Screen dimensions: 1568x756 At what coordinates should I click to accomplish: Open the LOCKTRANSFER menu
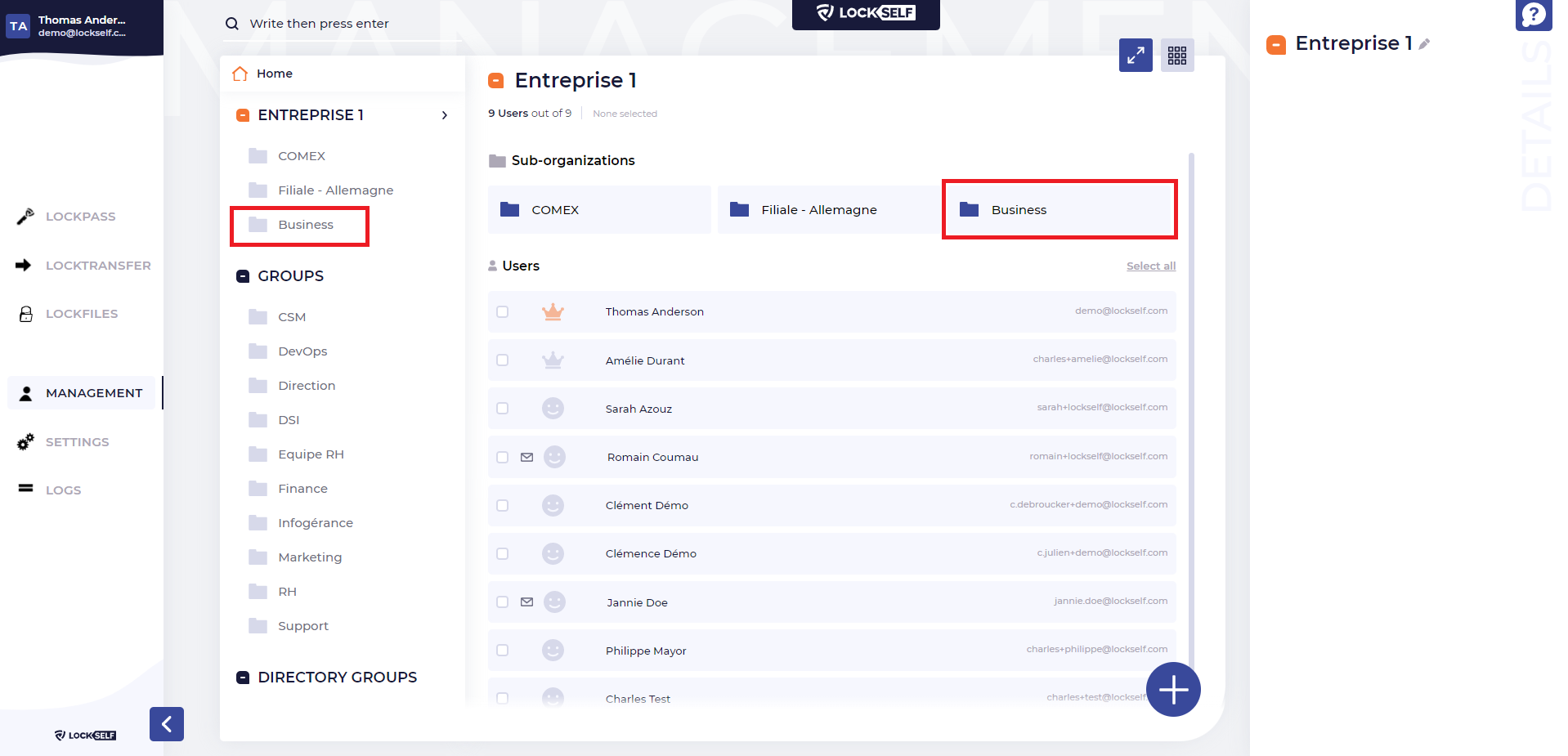click(x=98, y=266)
